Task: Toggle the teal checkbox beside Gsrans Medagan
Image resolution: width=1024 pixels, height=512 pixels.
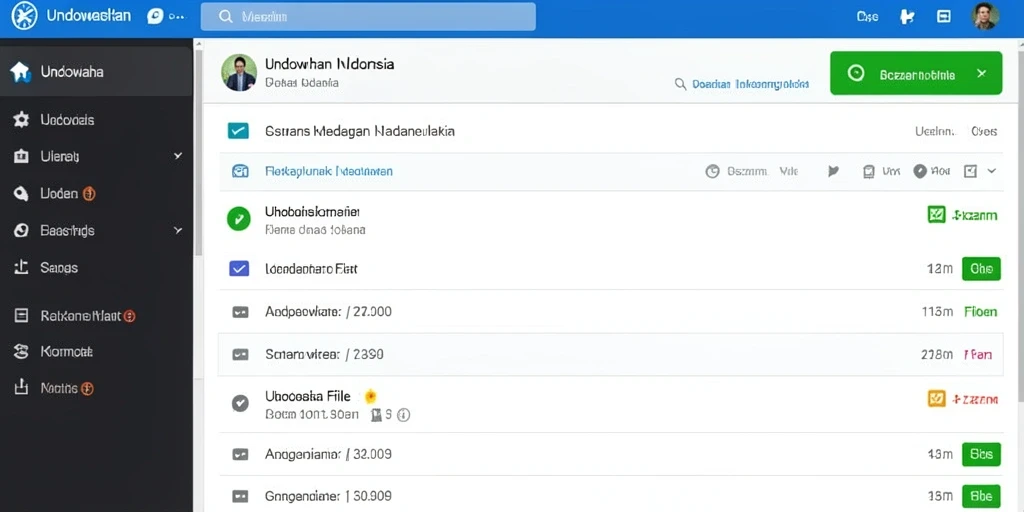Action: pyautogui.click(x=238, y=131)
